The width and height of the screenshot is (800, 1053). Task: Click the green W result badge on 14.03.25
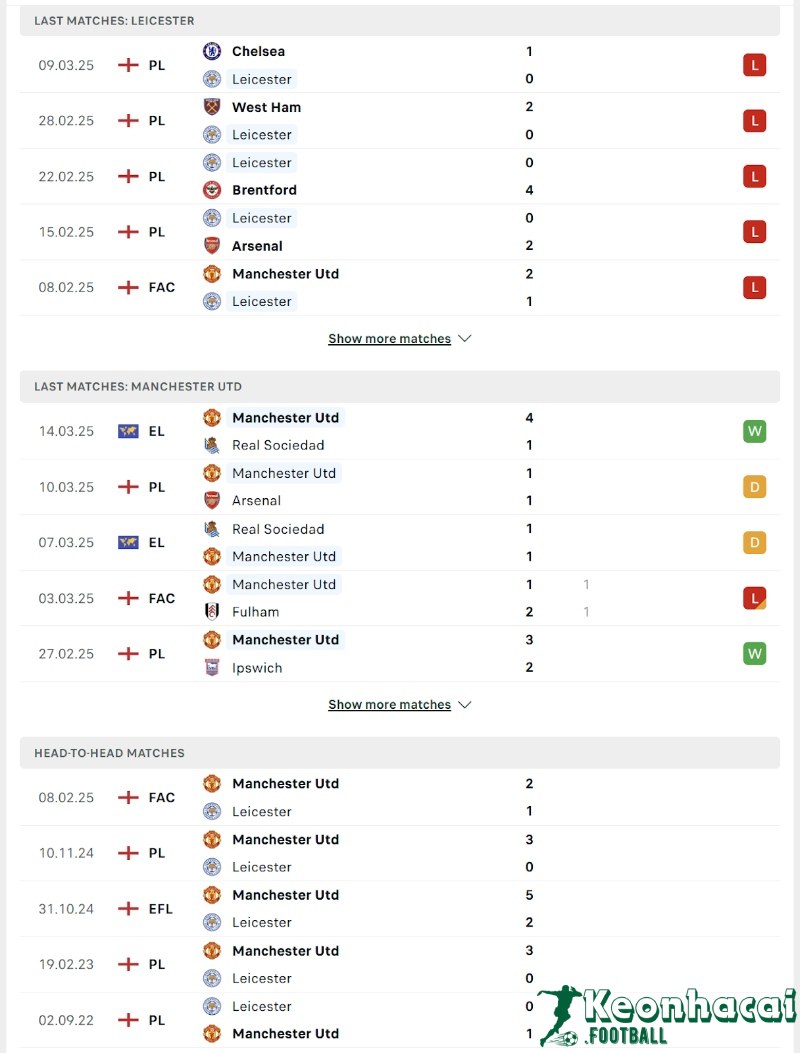tap(755, 431)
